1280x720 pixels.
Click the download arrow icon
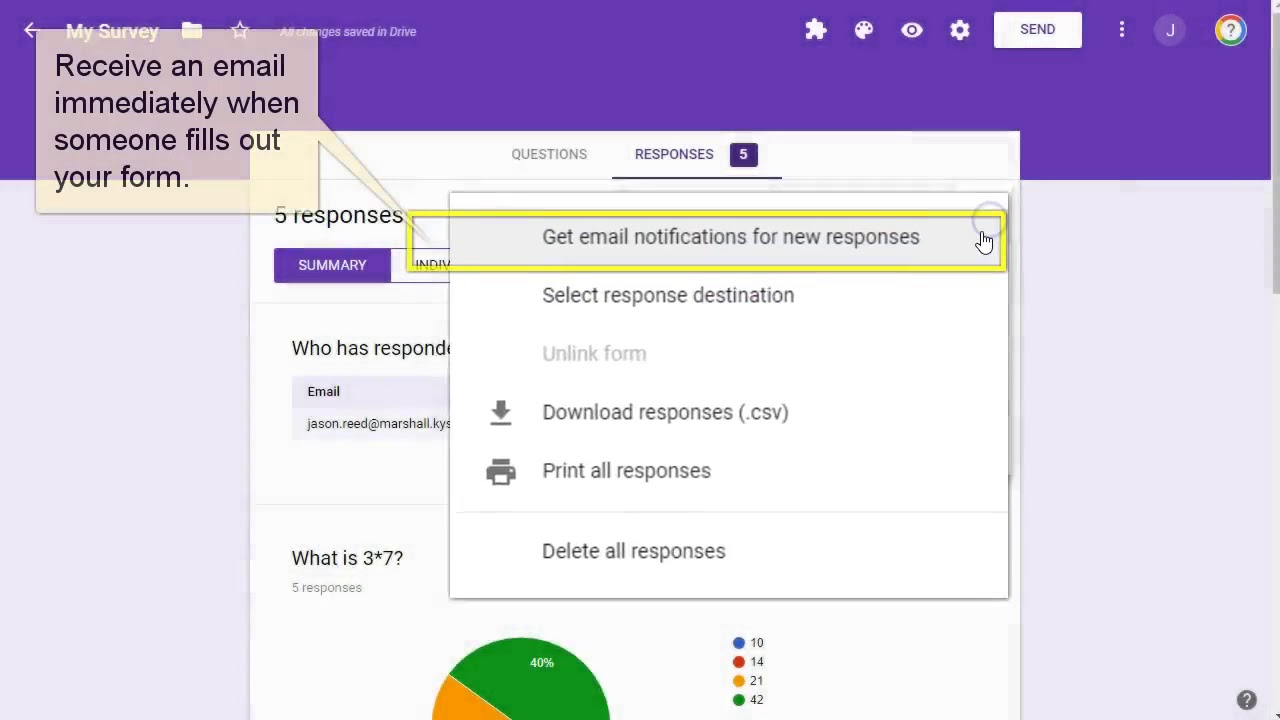501,412
